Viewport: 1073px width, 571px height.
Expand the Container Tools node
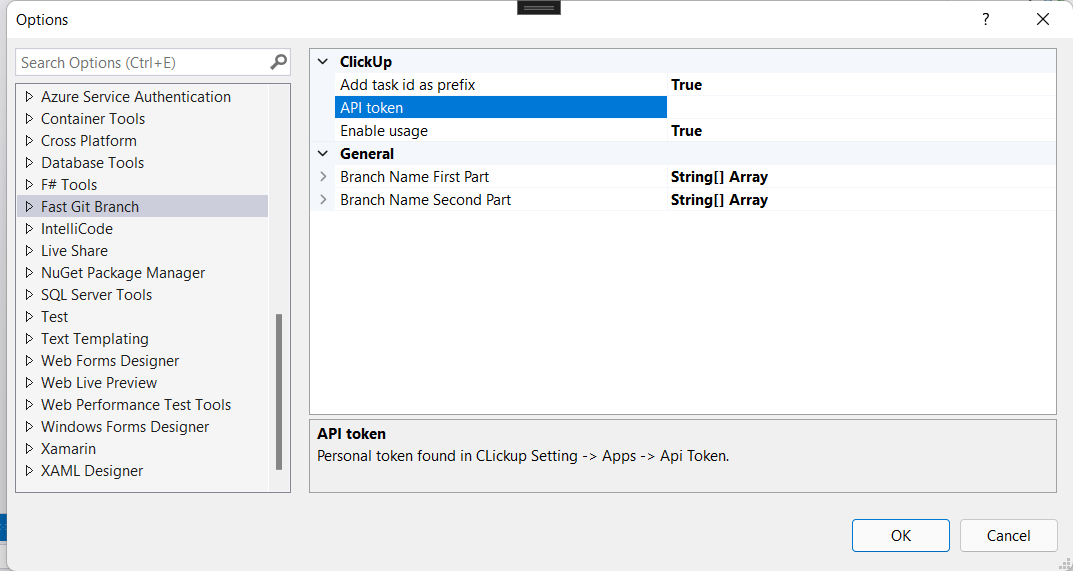[x=29, y=119]
